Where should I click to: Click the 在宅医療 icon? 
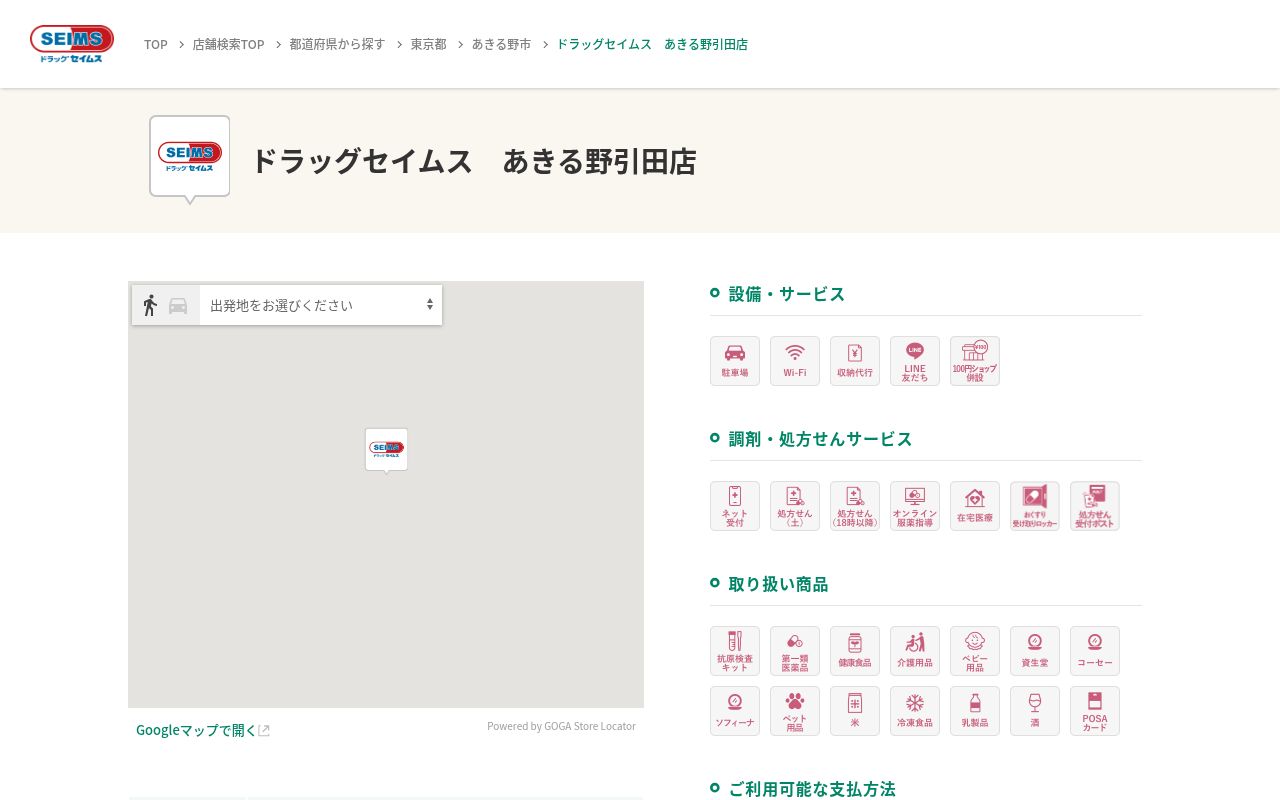tap(975, 506)
